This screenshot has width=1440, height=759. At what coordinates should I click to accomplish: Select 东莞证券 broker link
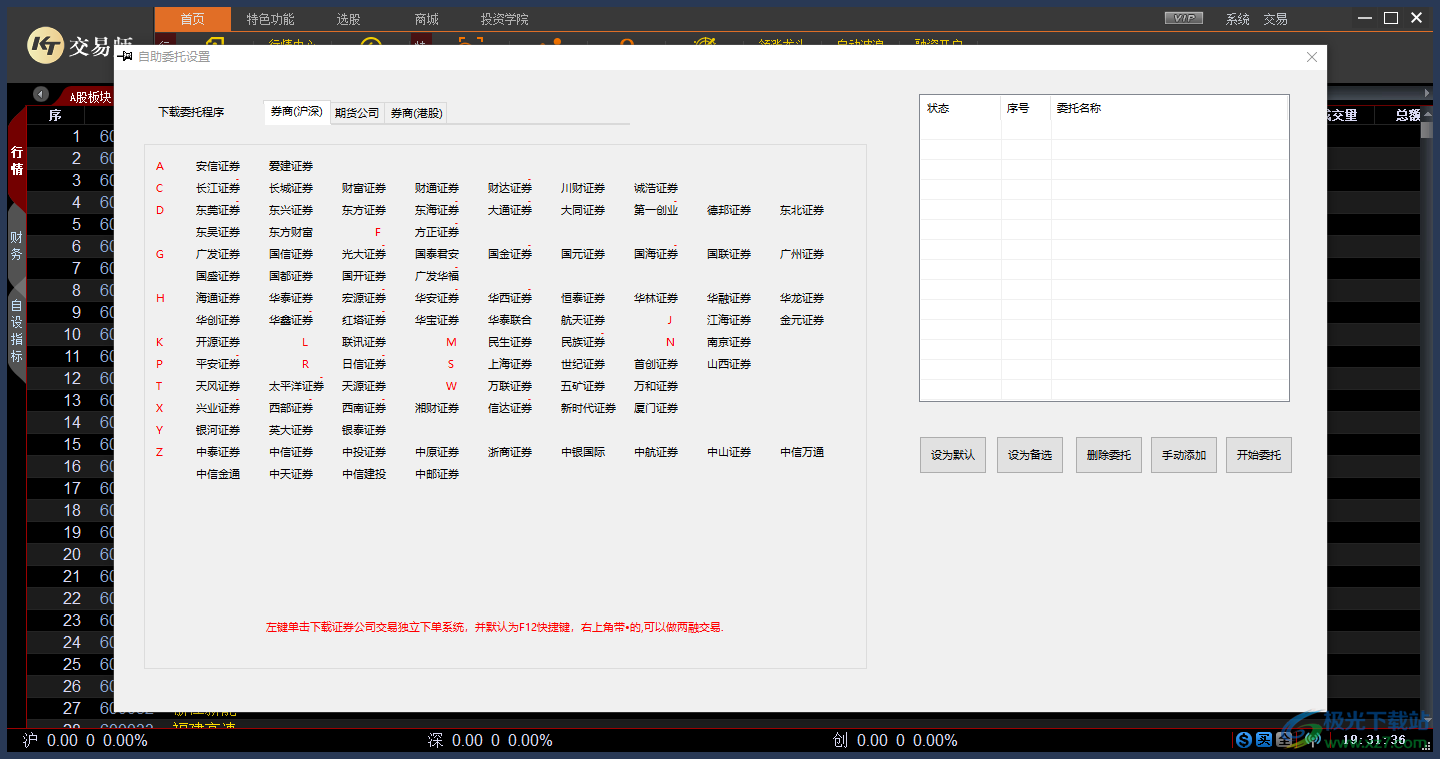click(218, 210)
